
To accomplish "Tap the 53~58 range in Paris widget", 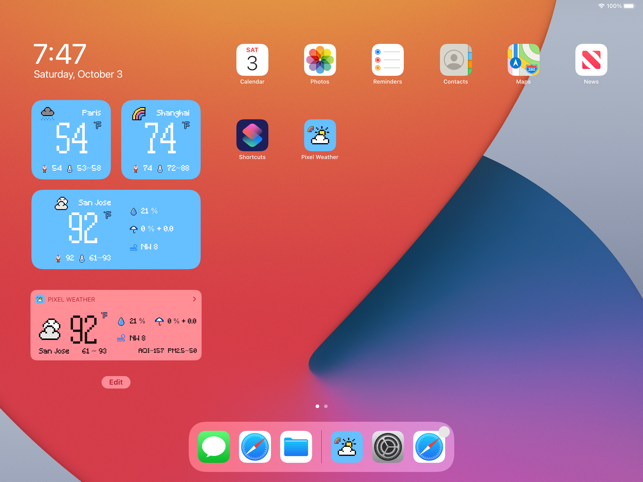I will 89,168.
